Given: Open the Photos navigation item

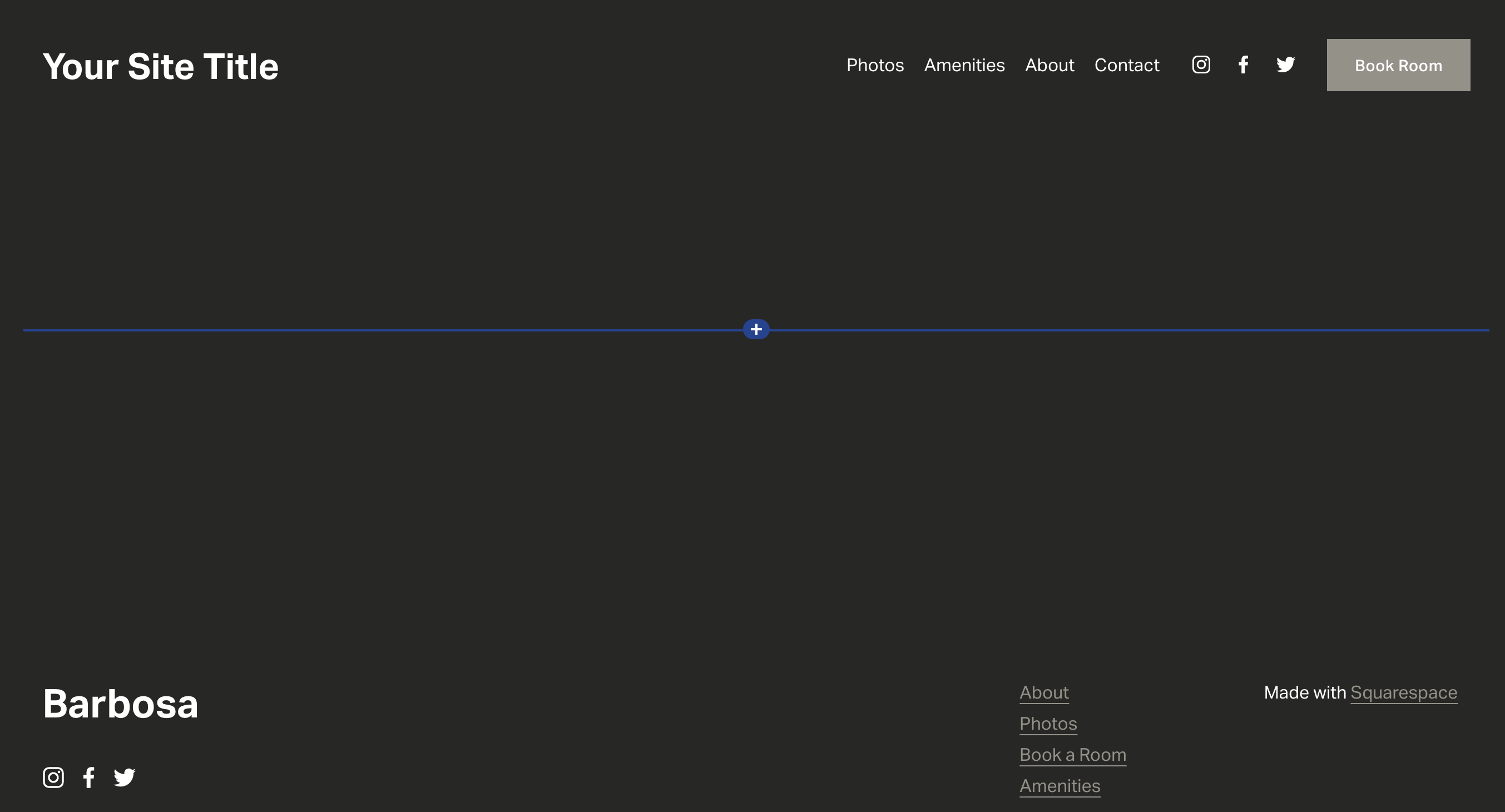Looking at the screenshot, I should coord(875,65).
